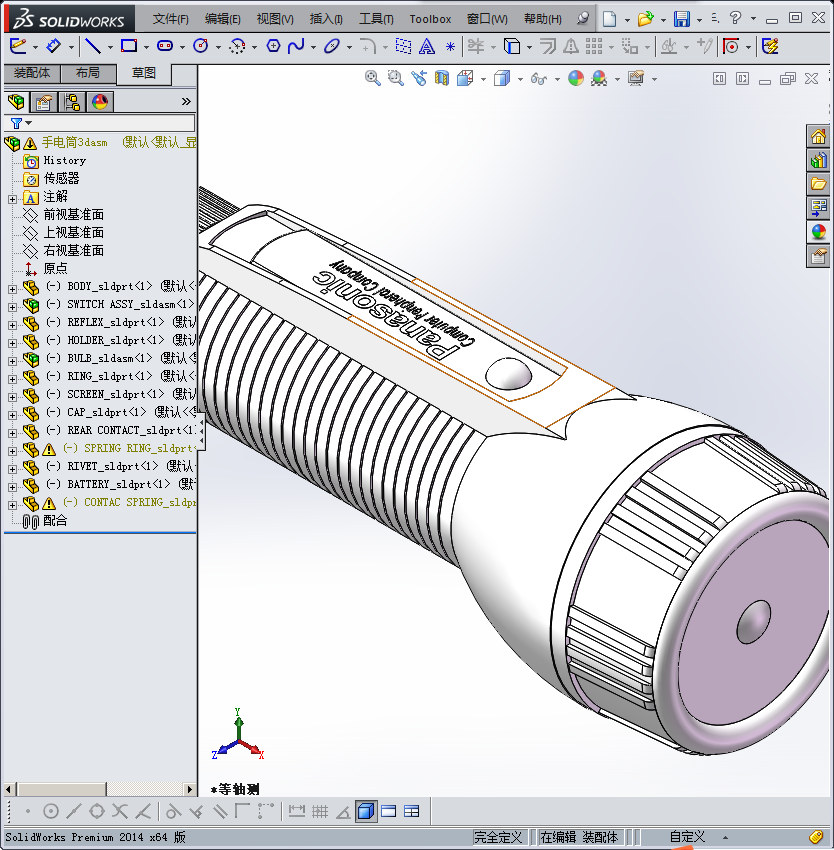This screenshot has width=834, height=850.
Task: Expand the BODY_sldprt<1> node
Action: click(x=12, y=289)
